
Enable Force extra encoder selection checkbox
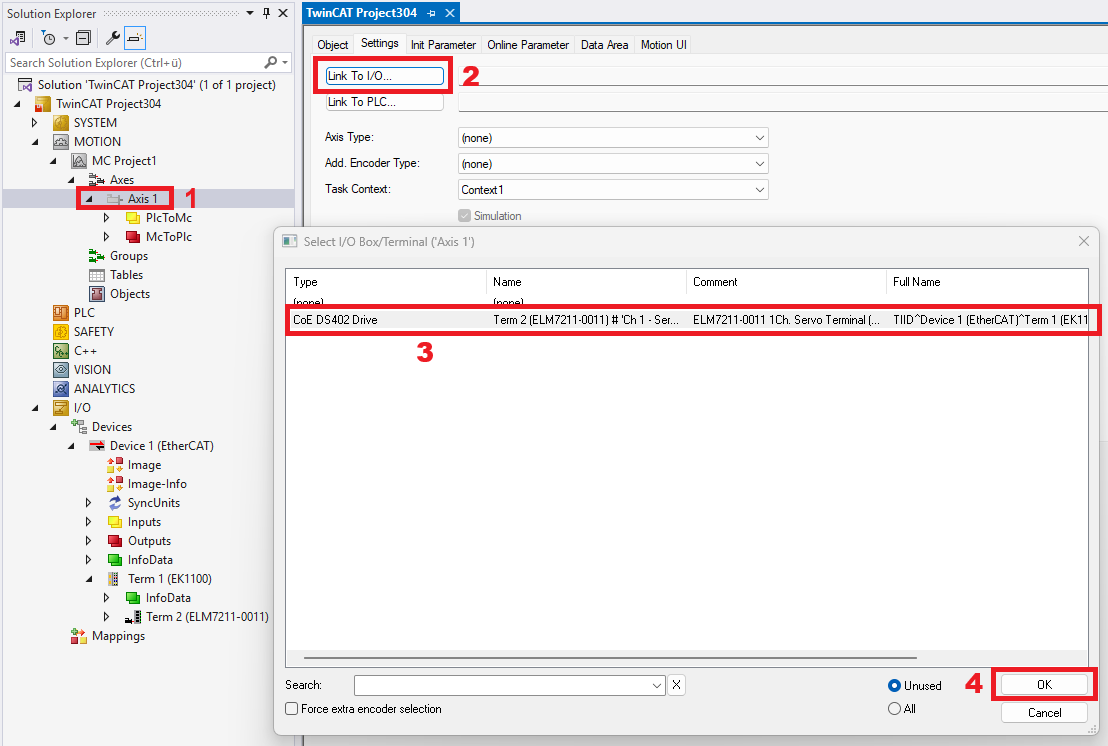coord(291,709)
